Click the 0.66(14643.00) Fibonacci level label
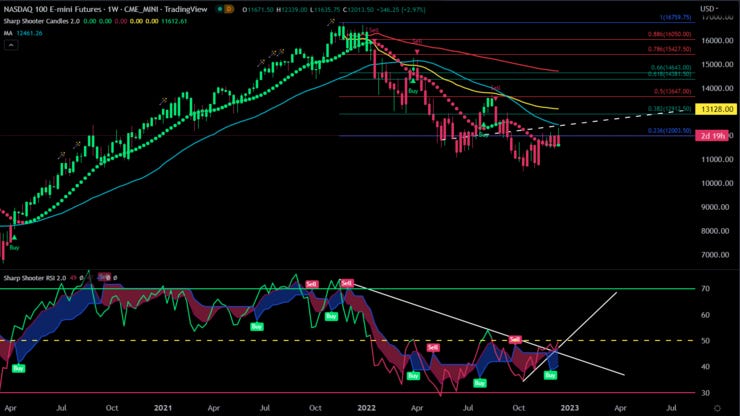Image resolution: width=740 pixels, height=416 pixels. (x=671, y=68)
